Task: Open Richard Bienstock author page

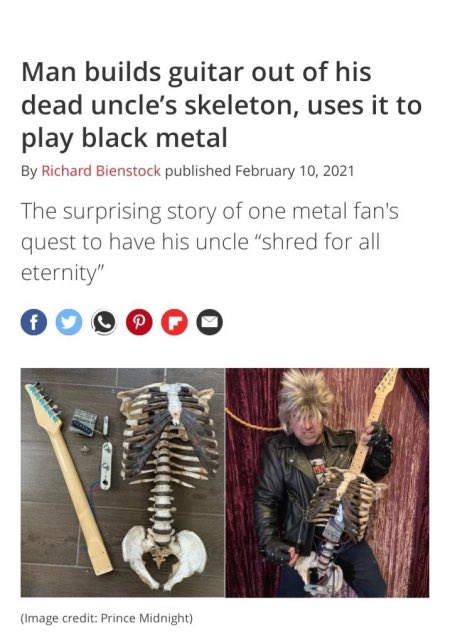Action: (101, 171)
